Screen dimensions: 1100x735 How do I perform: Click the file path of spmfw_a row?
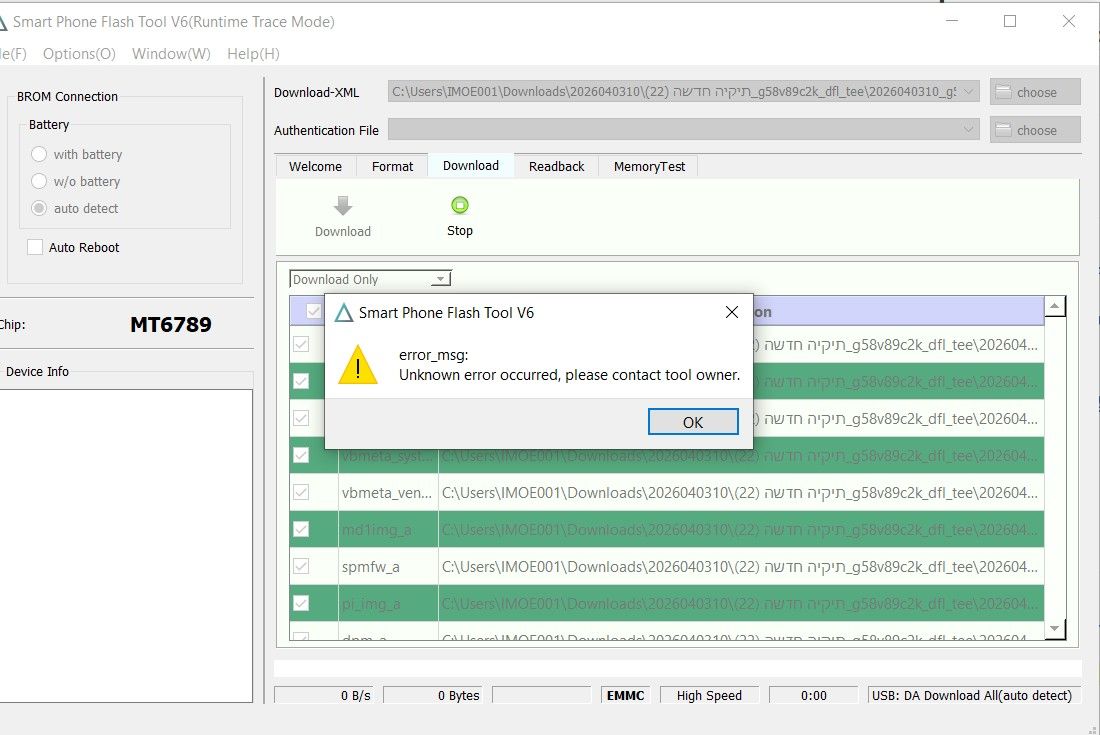pos(740,567)
